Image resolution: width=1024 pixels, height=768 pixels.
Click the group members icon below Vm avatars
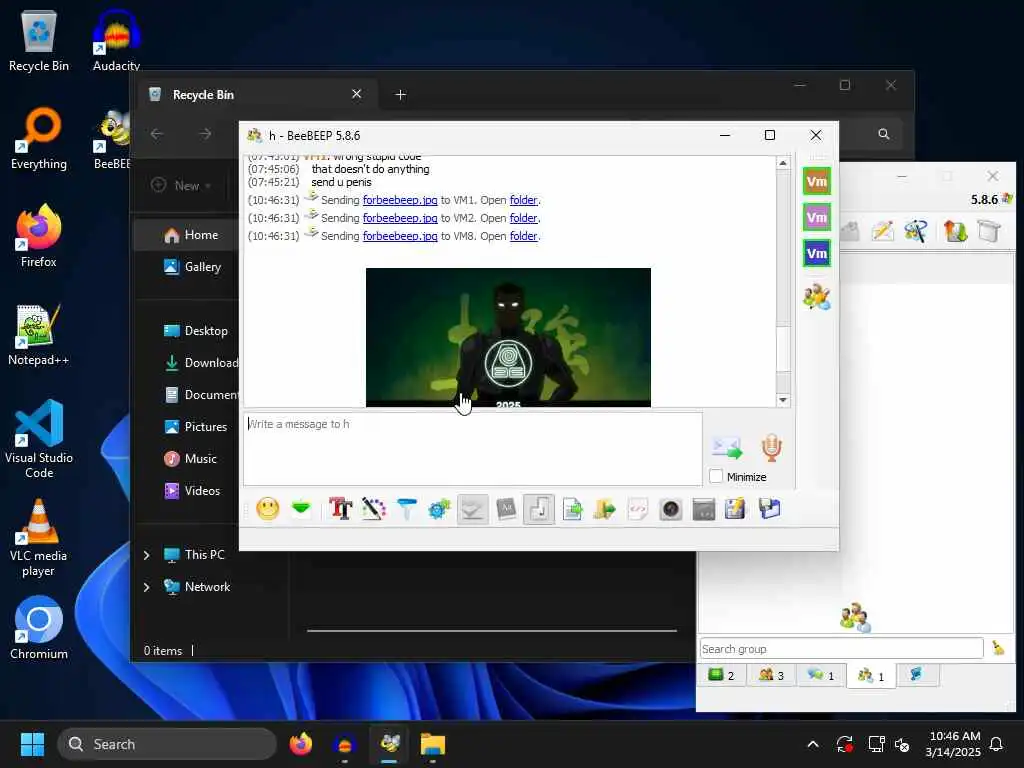[x=817, y=296]
